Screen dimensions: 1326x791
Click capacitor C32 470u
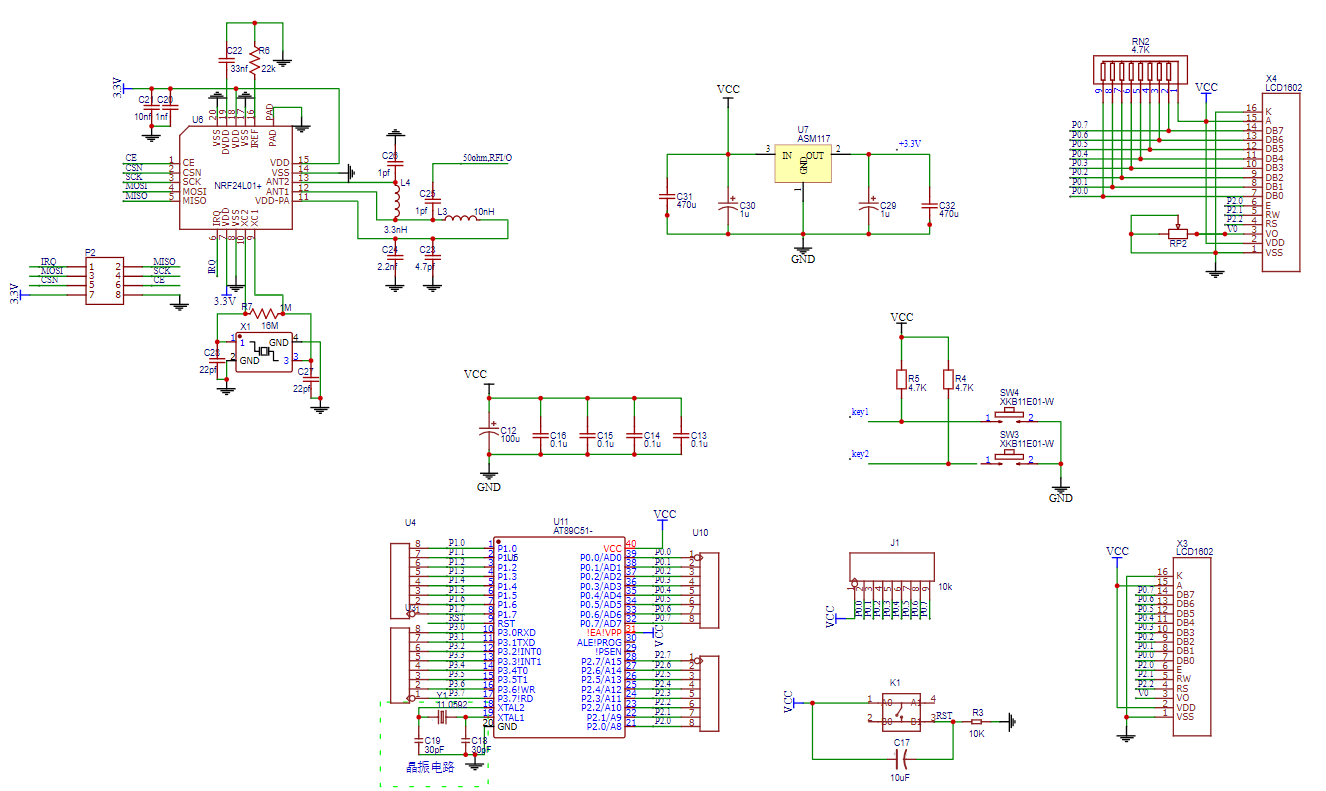coord(928,204)
